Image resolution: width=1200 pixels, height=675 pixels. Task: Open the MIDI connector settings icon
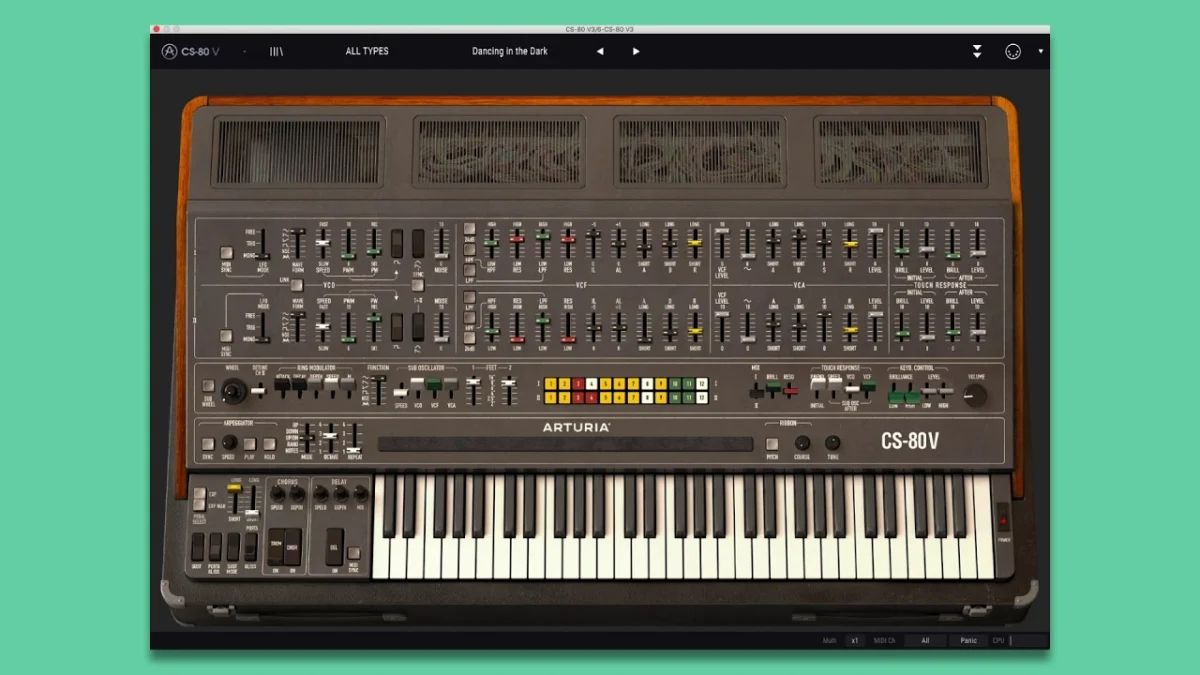(1012, 51)
